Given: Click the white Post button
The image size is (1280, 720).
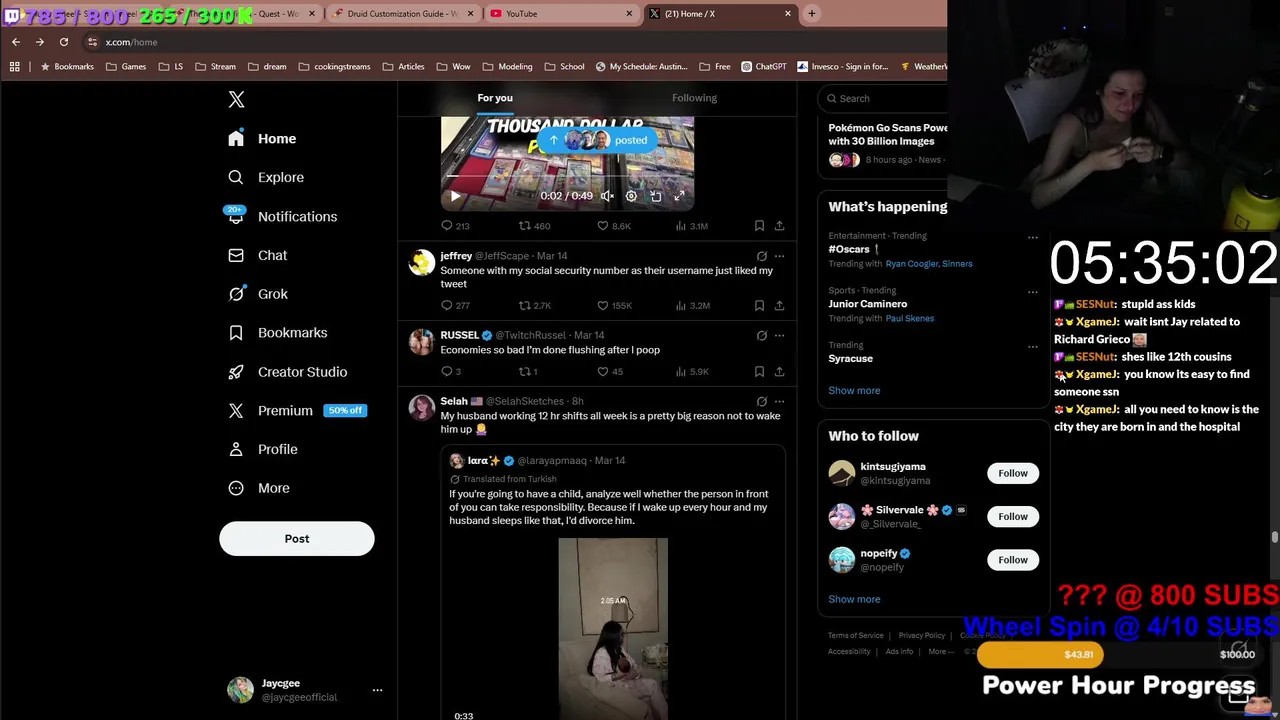Looking at the screenshot, I should pyautogui.click(x=297, y=539).
